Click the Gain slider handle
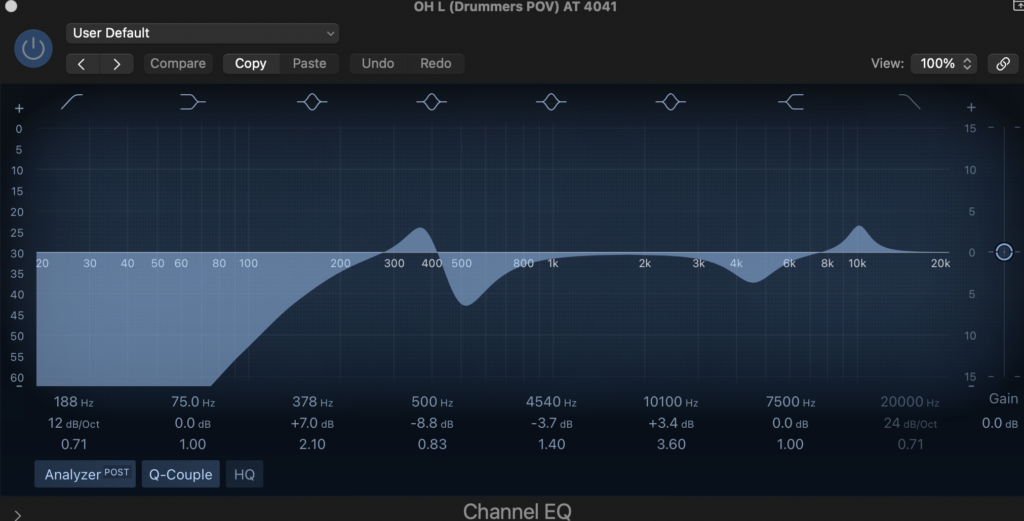Screen dimensions: 1024x521 pyautogui.click(x=1003, y=252)
